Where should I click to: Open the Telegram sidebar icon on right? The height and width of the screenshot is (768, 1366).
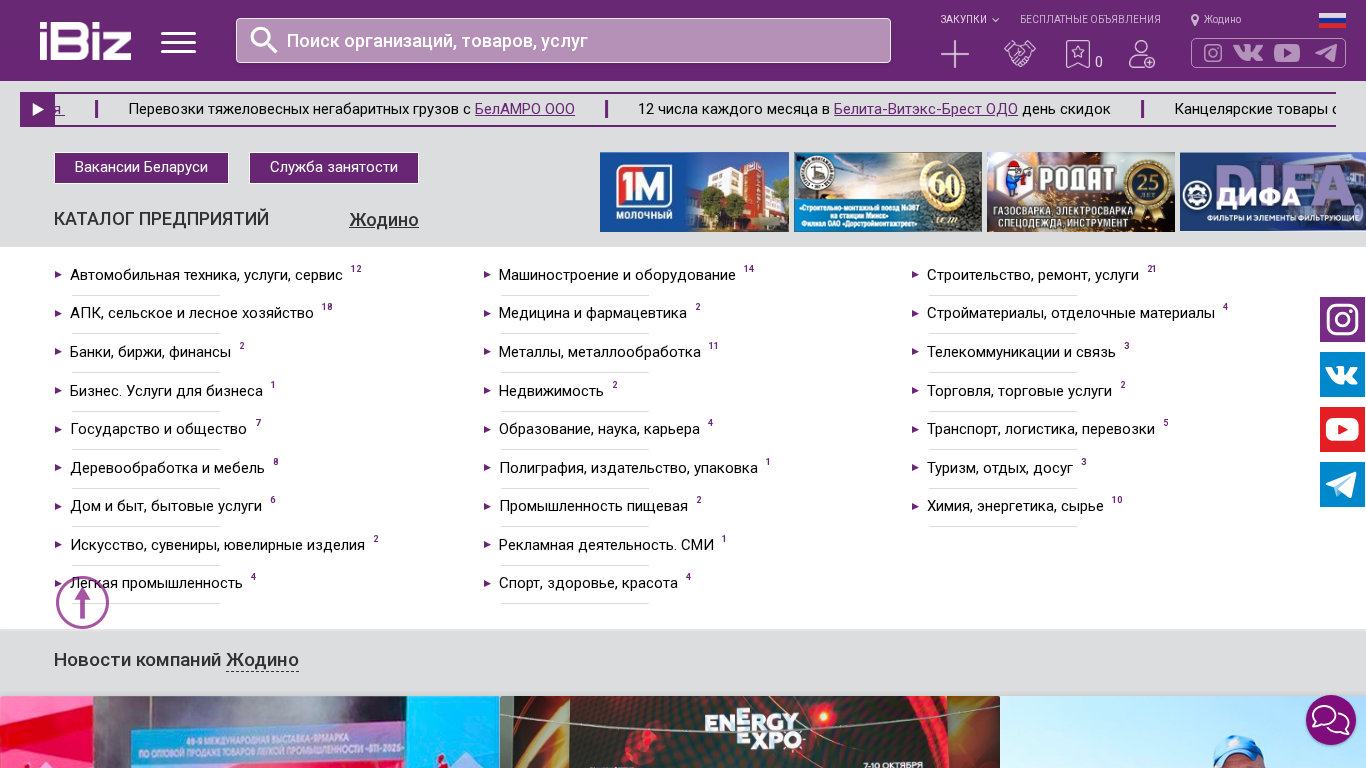[1342, 485]
